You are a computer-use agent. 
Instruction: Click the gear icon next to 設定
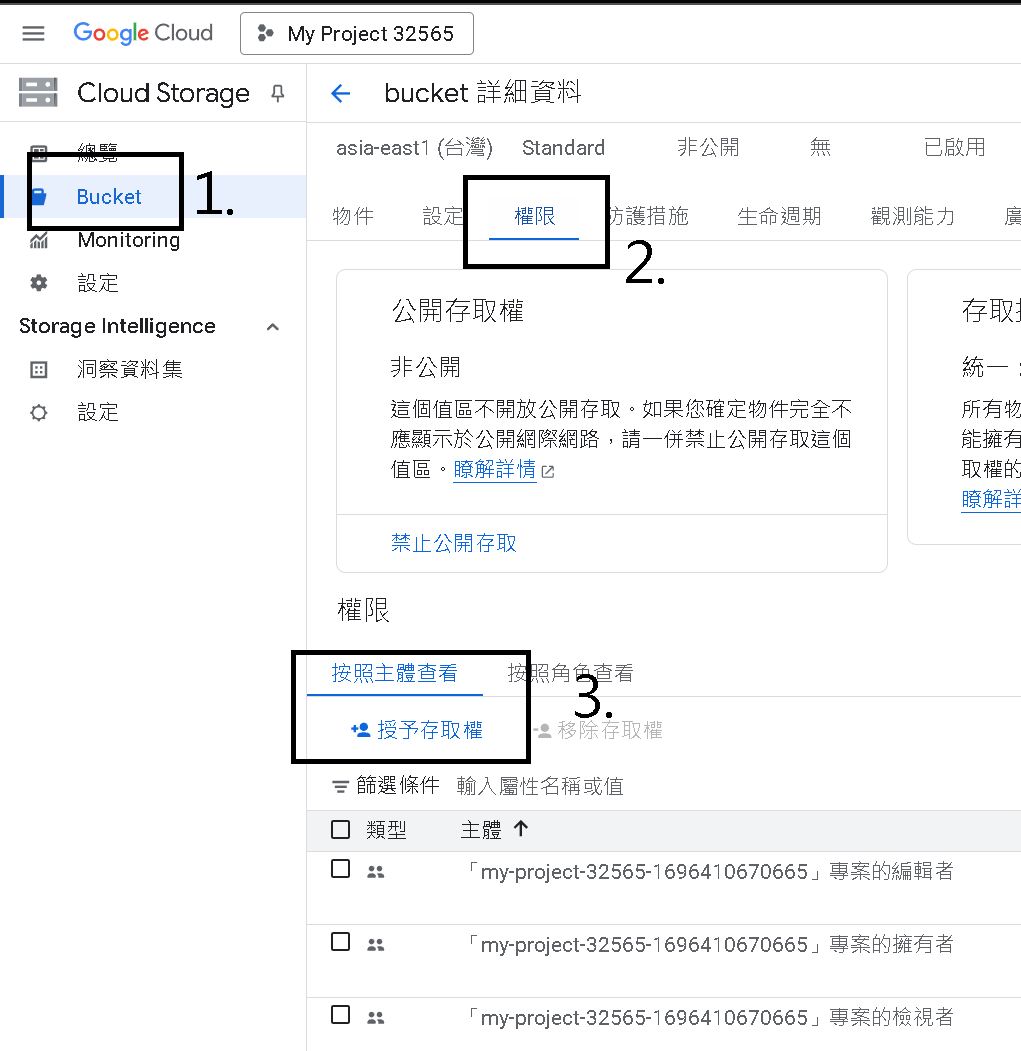point(39,283)
